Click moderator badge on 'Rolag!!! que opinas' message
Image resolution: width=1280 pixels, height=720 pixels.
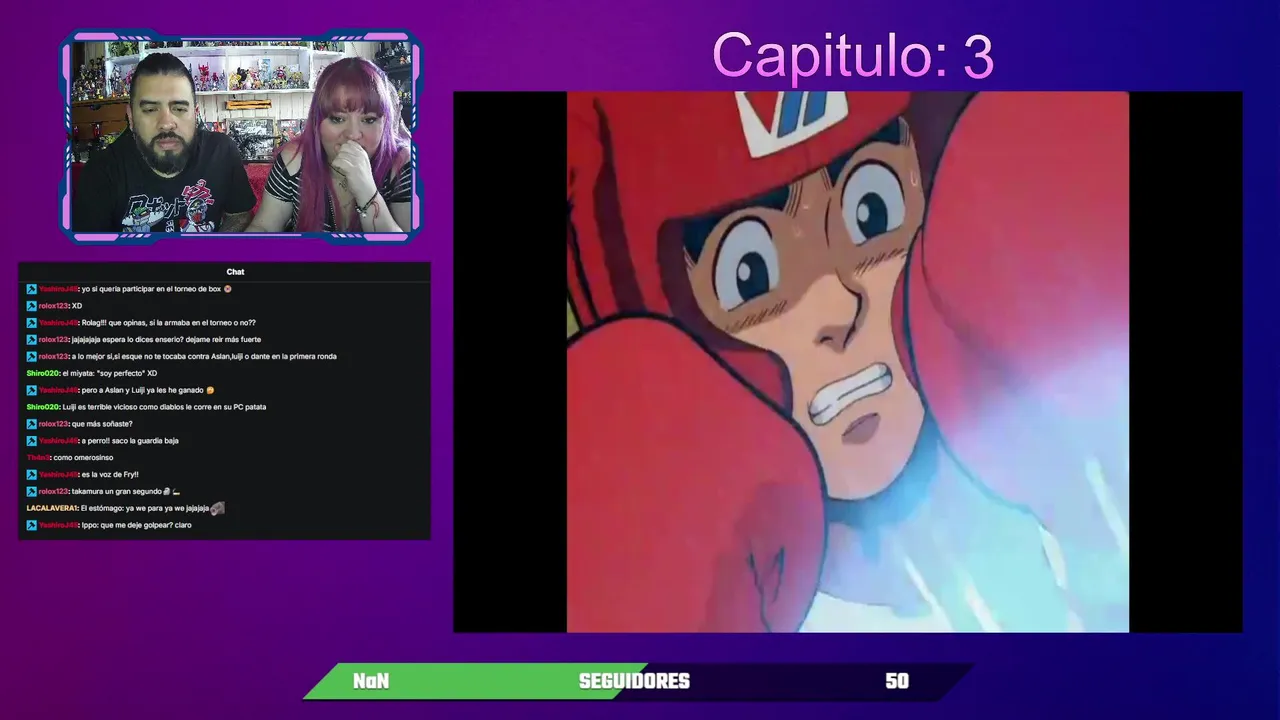click(x=31, y=323)
